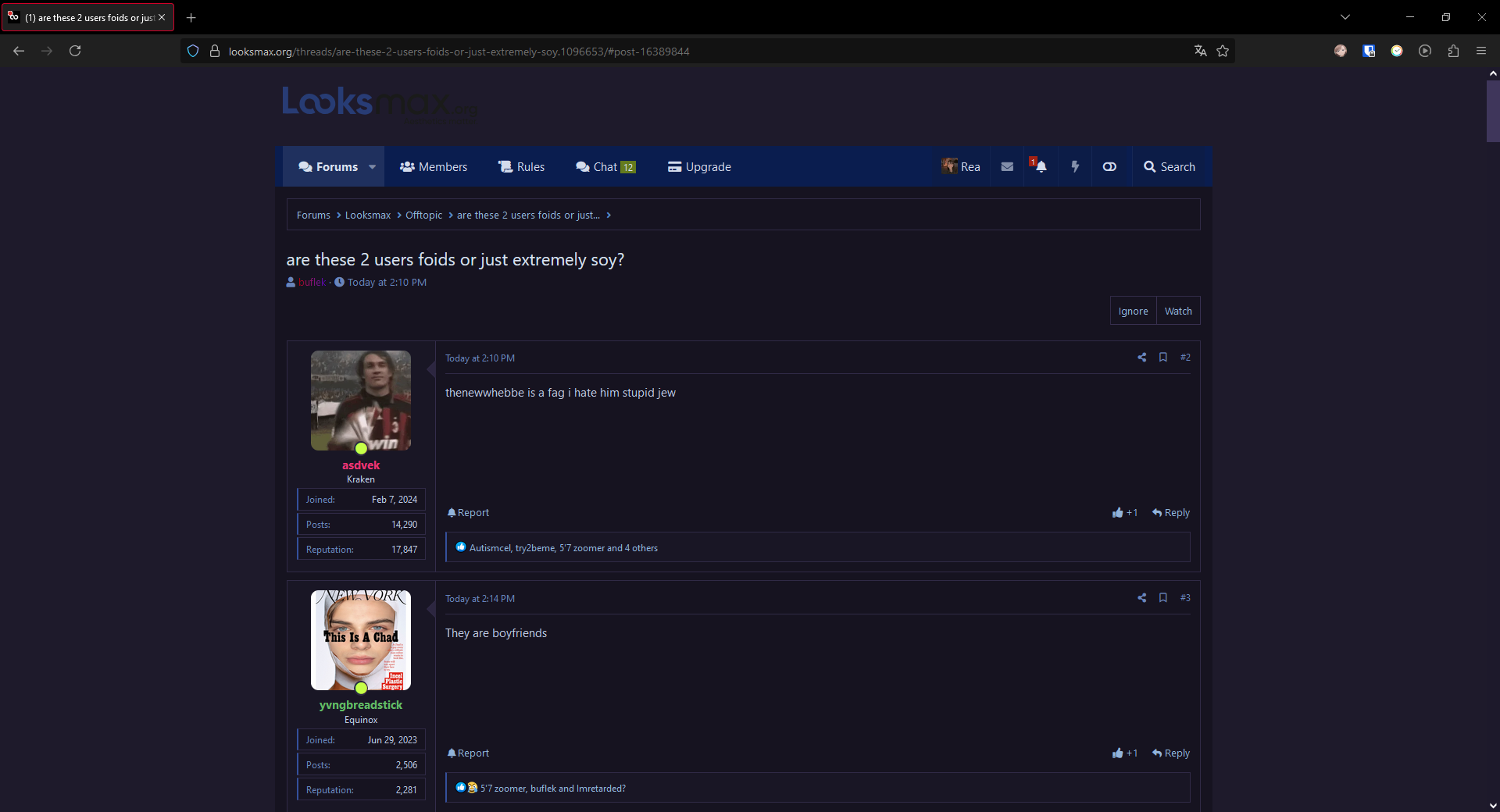
Task: Click the lightning bolt what's new icon
Action: point(1075,166)
